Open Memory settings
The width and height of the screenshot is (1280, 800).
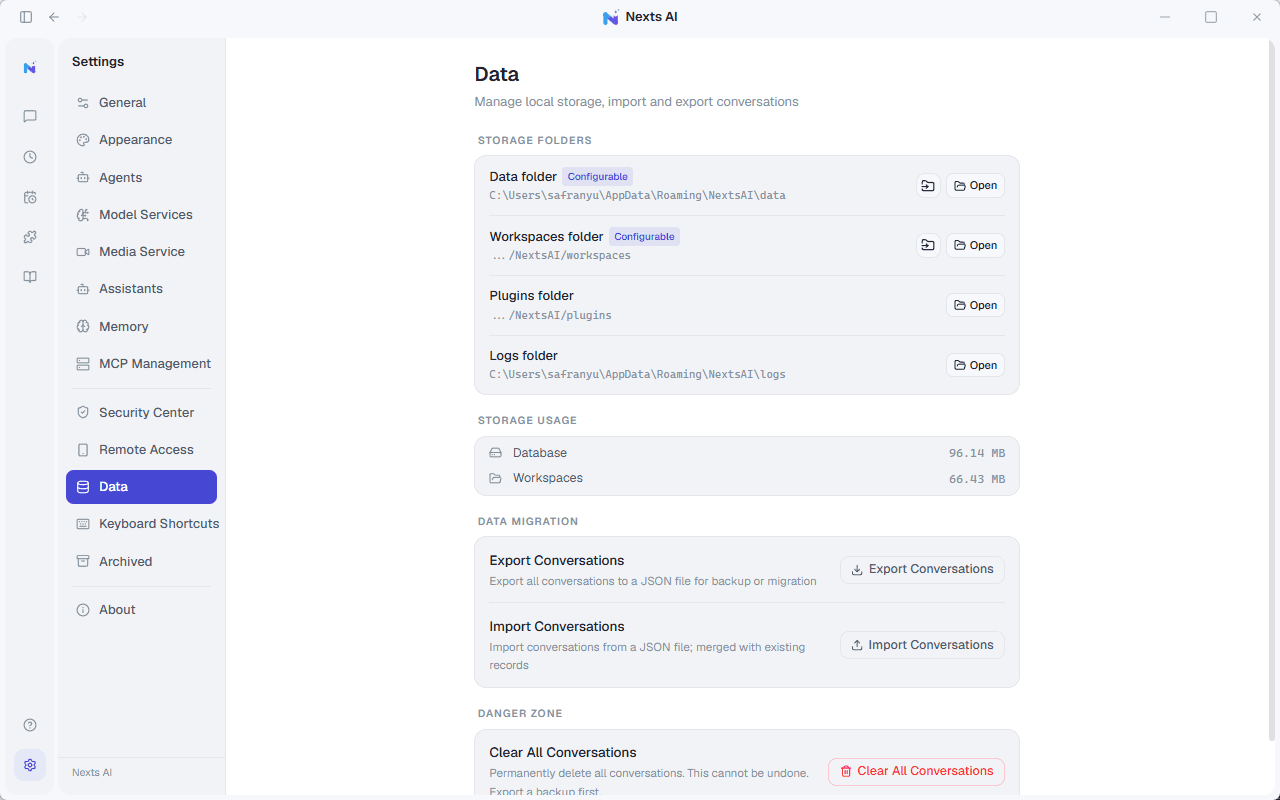(141, 327)
